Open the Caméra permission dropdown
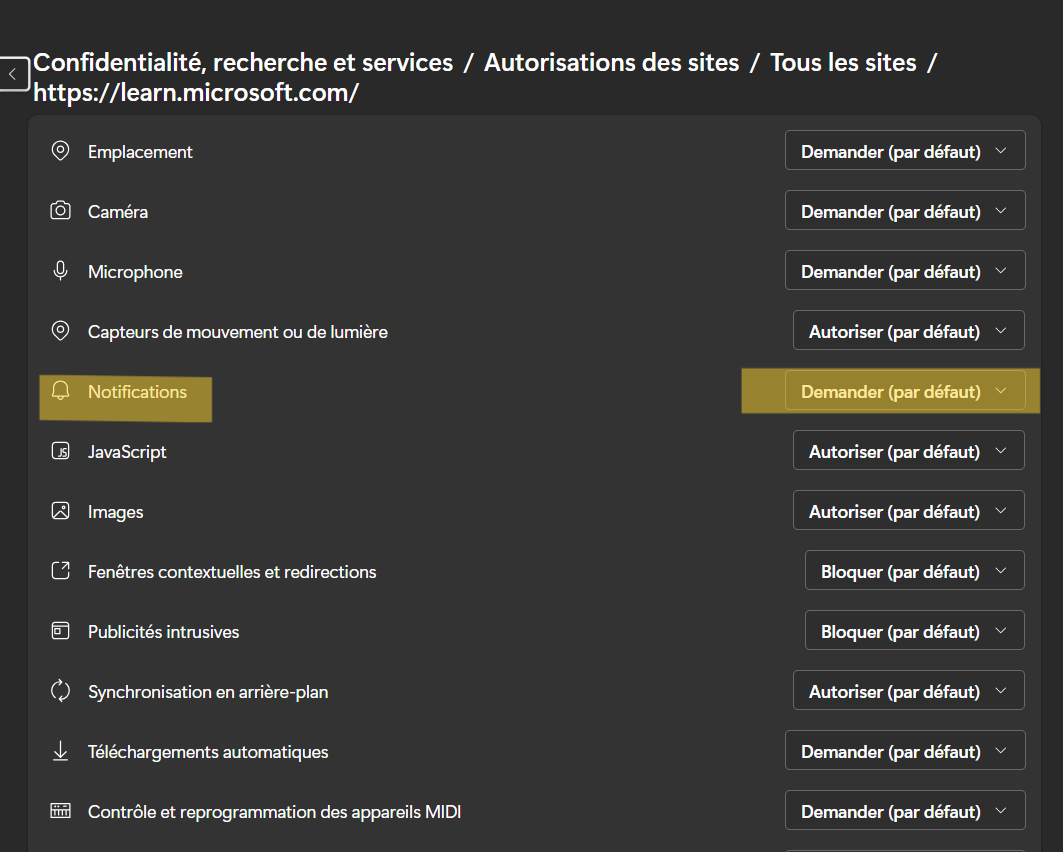Screen dimensions: 1063x852 pyautogui.click(x=905, y=211)
